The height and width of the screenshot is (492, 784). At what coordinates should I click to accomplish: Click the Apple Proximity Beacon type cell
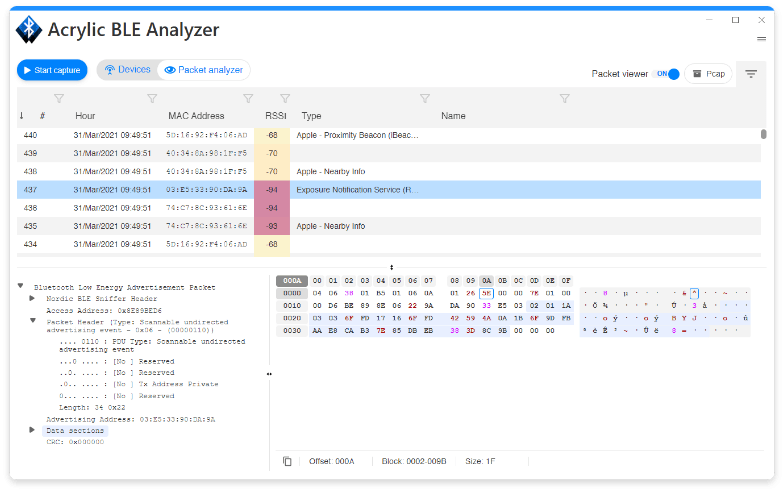click(357, 135)
